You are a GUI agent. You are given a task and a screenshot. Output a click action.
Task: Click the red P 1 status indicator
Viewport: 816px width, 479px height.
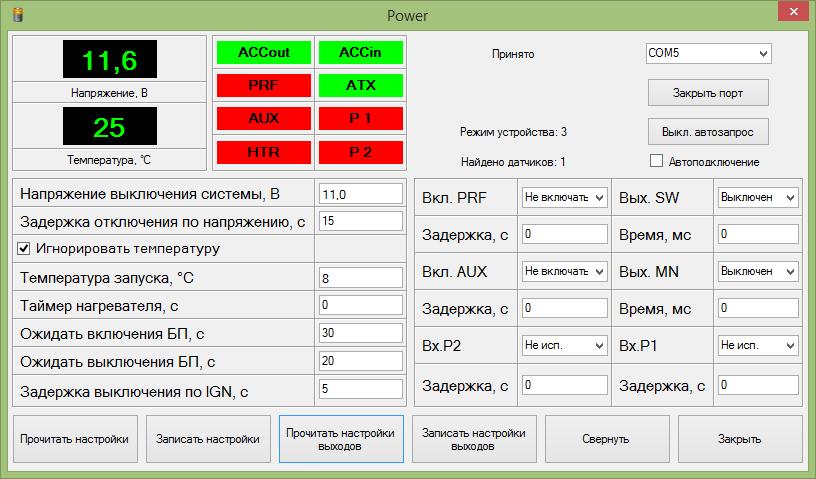coord(360,119)
